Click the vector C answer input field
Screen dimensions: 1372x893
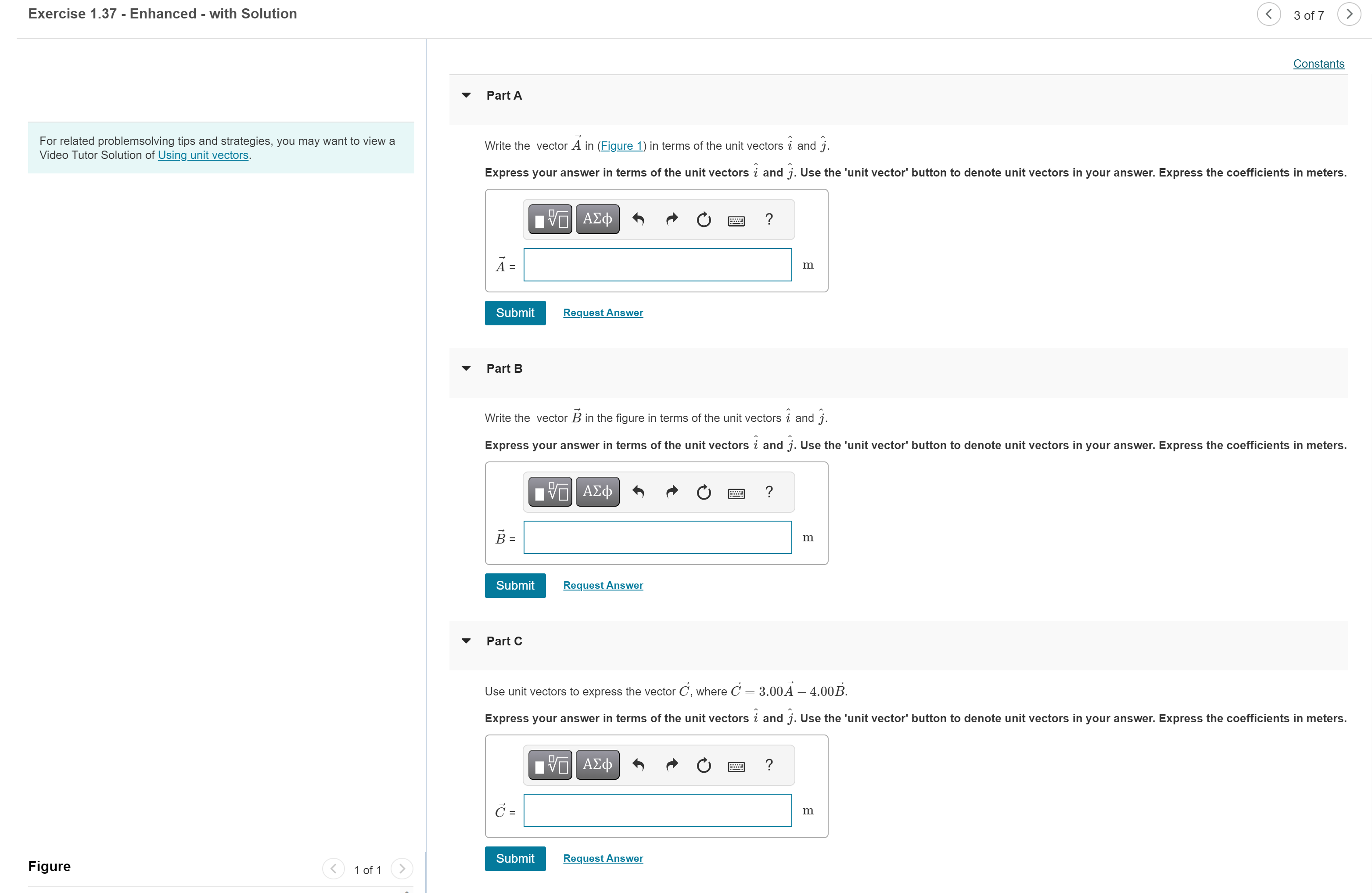(657, 810)
